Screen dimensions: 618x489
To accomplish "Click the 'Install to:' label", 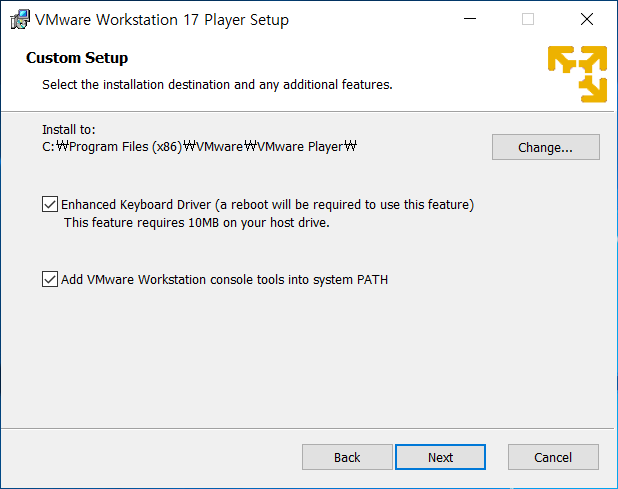I will click(69, 130).
